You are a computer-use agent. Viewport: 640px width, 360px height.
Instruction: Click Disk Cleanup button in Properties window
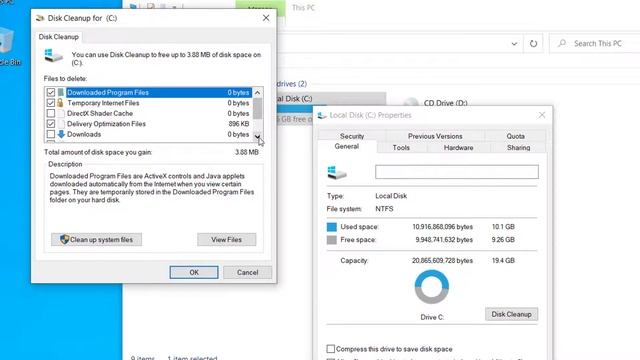pos(511,314)
